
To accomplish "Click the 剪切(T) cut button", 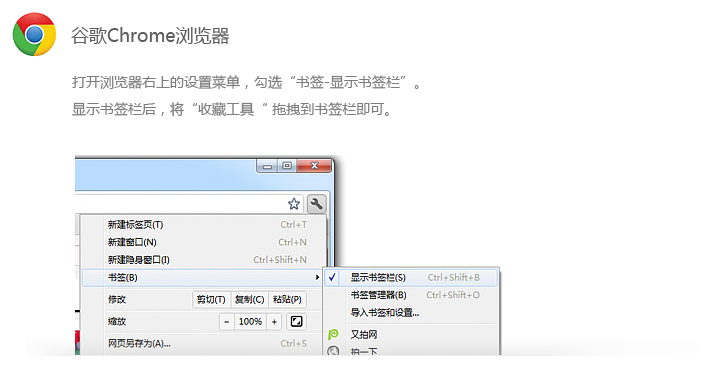I will pyautogui.click(x=211, y=300).
